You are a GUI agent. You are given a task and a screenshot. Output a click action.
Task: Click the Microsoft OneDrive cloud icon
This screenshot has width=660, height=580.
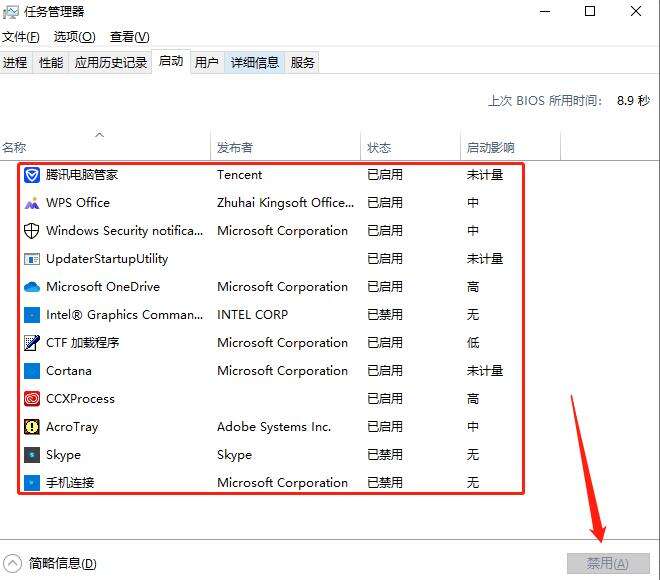point(32,287)
